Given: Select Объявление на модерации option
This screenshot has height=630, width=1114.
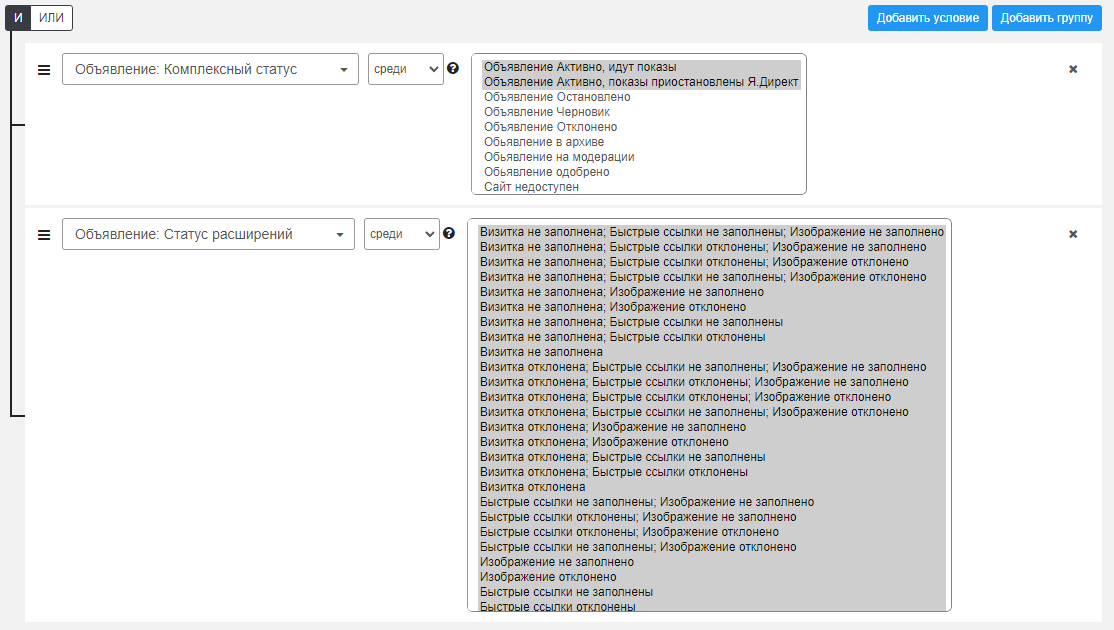Looking at the screenshot, I should click(x=559, y=157).
